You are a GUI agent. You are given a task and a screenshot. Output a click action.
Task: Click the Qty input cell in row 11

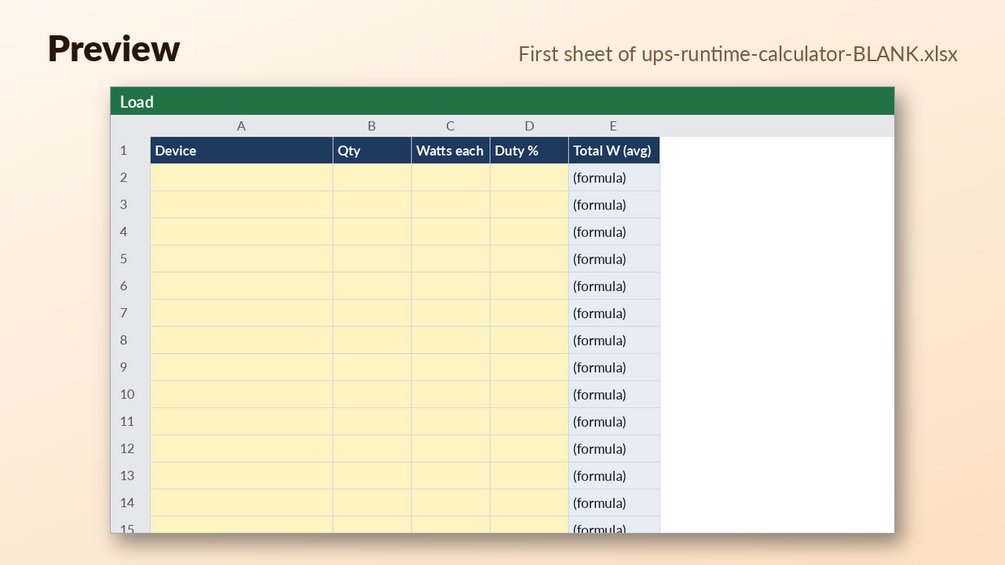pos(372,422)
